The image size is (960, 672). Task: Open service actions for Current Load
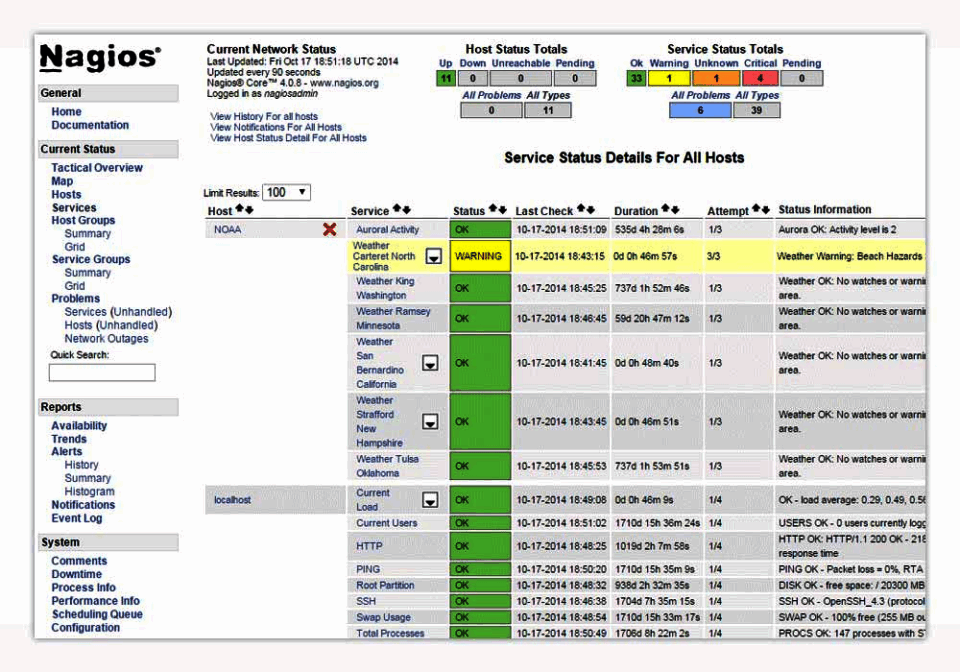(430, 500)
